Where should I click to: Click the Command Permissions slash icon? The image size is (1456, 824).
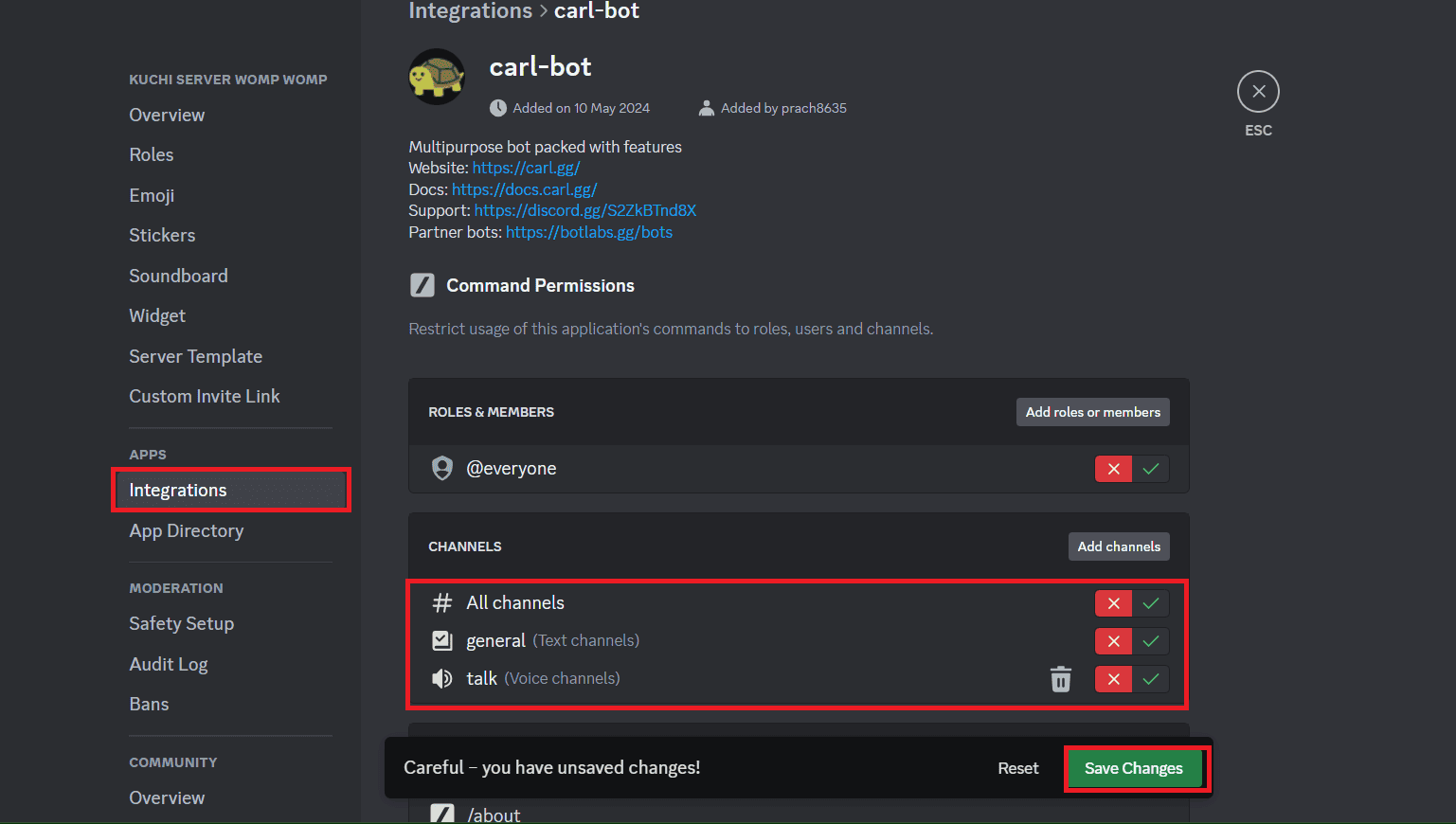click(422, 285)
